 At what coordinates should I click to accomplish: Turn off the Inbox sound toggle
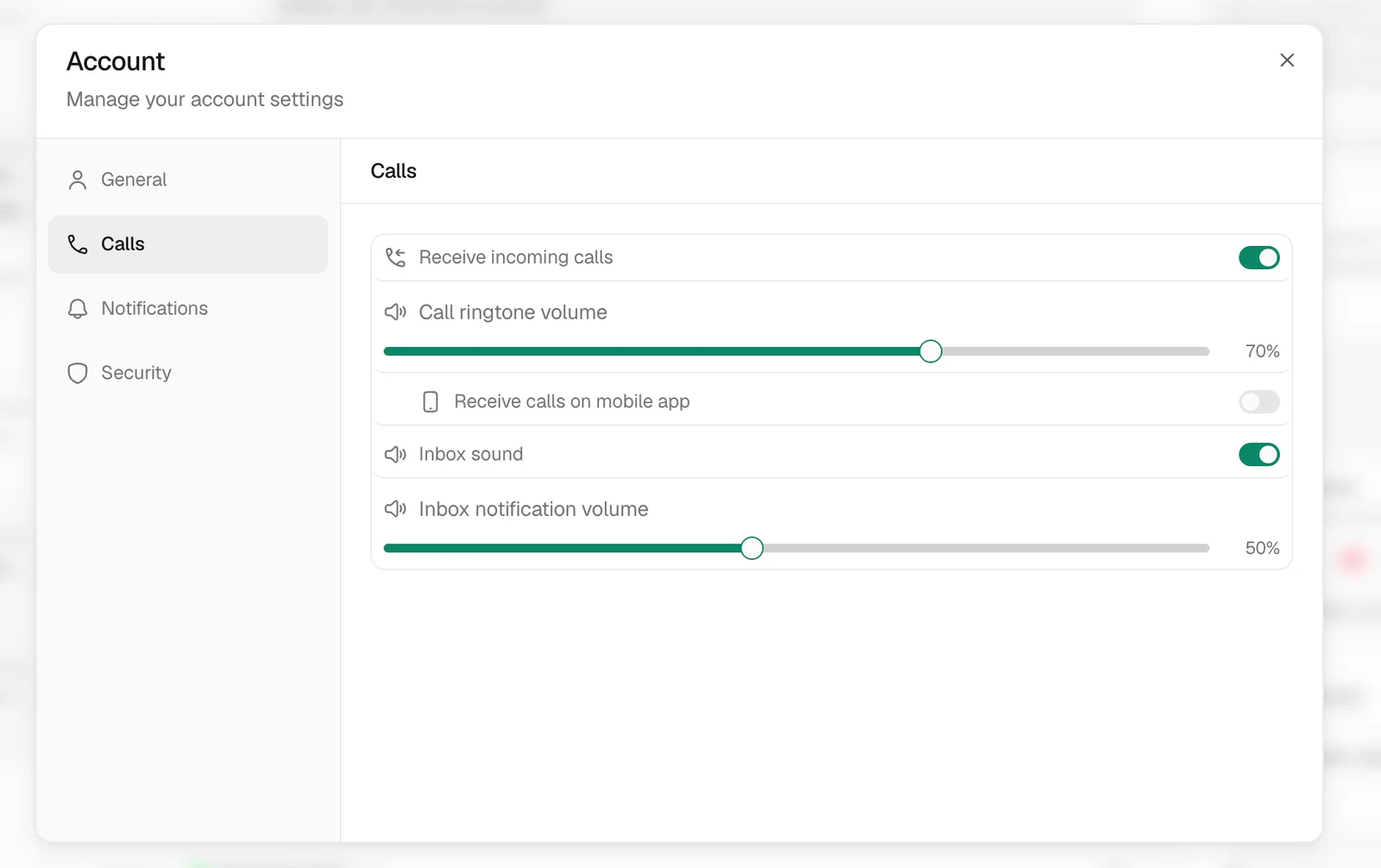tap(1259, 454)
